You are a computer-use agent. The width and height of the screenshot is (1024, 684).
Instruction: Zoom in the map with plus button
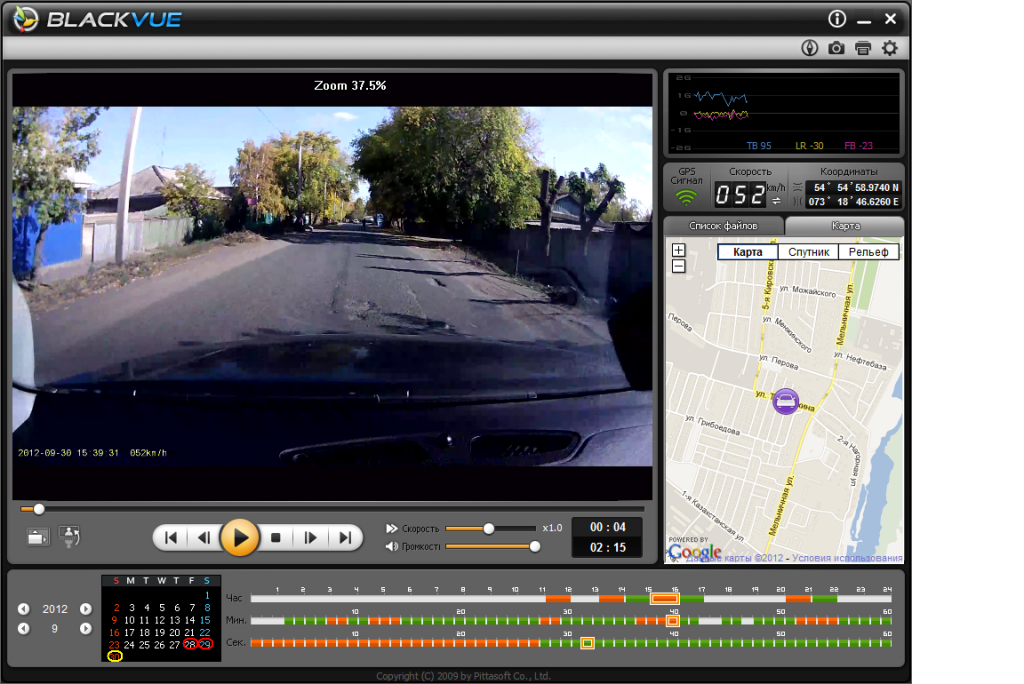click(x=679, y=250)
